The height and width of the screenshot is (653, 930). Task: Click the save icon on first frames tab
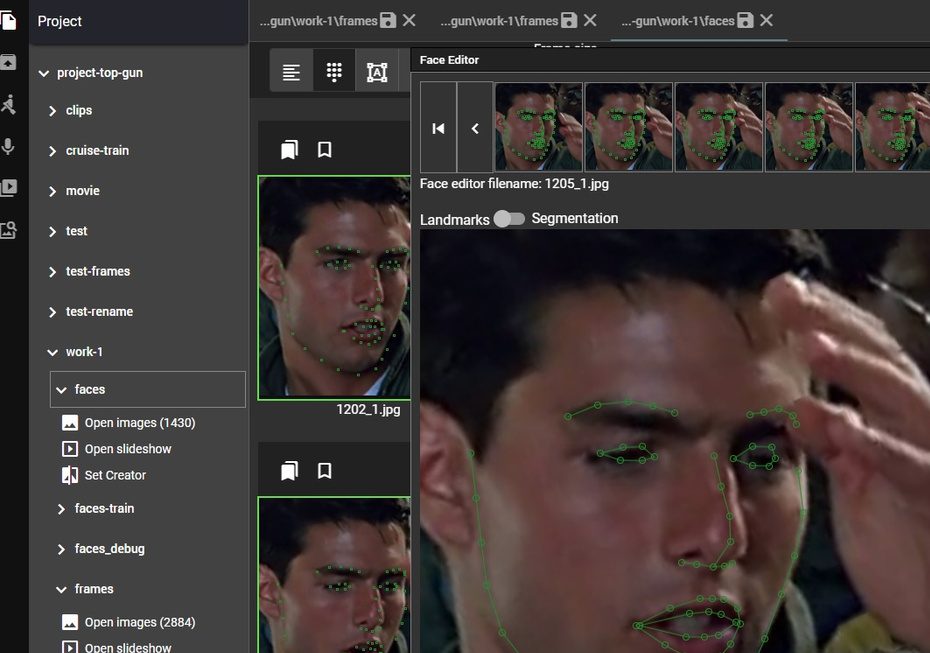tap(388, 20)
